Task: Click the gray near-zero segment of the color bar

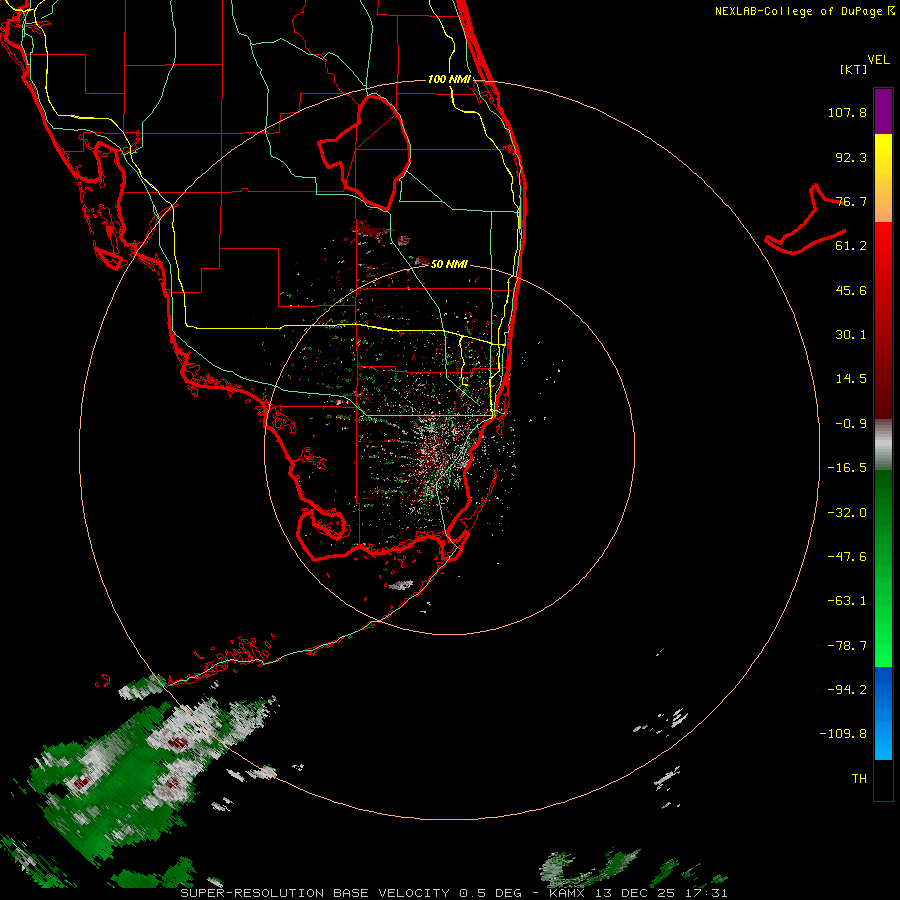Action: point(883,445)
